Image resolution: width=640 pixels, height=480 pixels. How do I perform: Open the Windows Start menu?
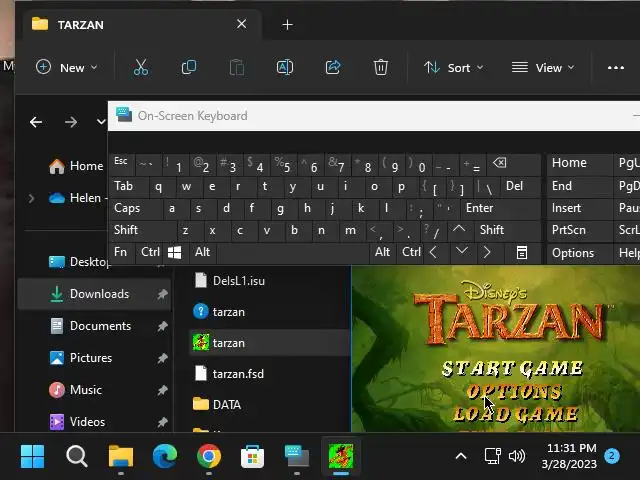click(32, 456)
